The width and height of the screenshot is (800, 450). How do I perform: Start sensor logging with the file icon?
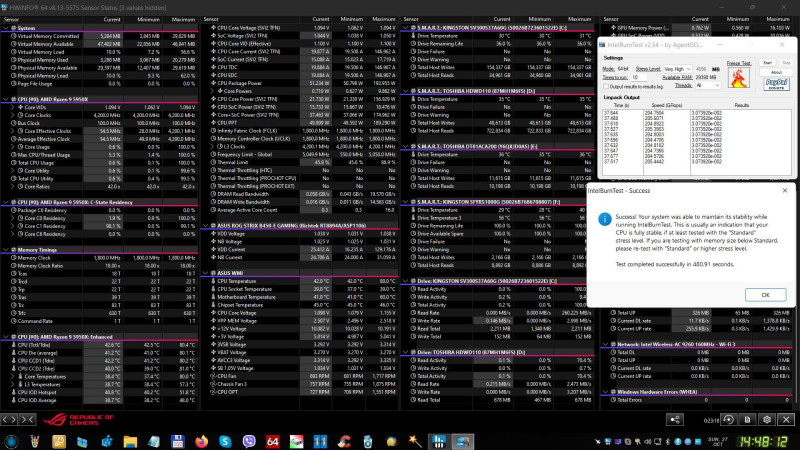pyautogui.click(x=747, y=419)
